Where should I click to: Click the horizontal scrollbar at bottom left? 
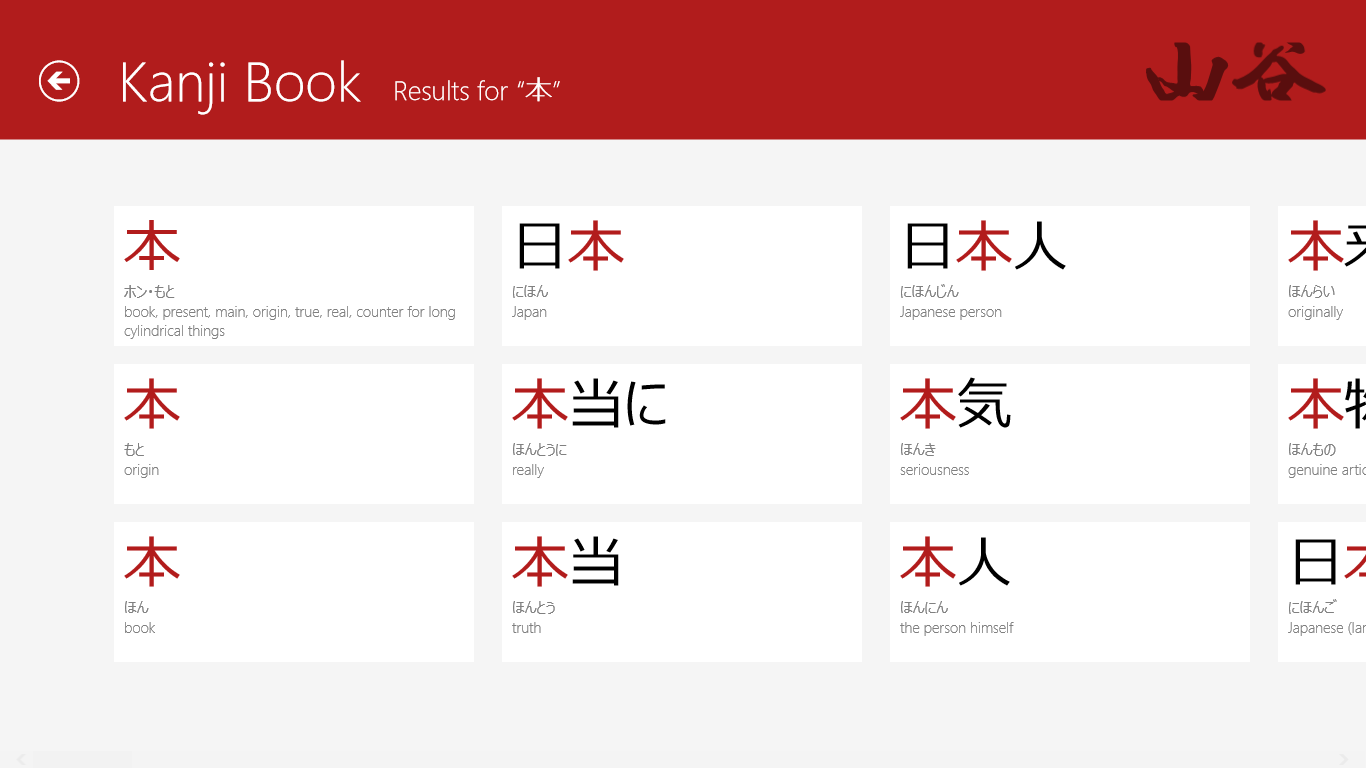[x=80, y=758]
